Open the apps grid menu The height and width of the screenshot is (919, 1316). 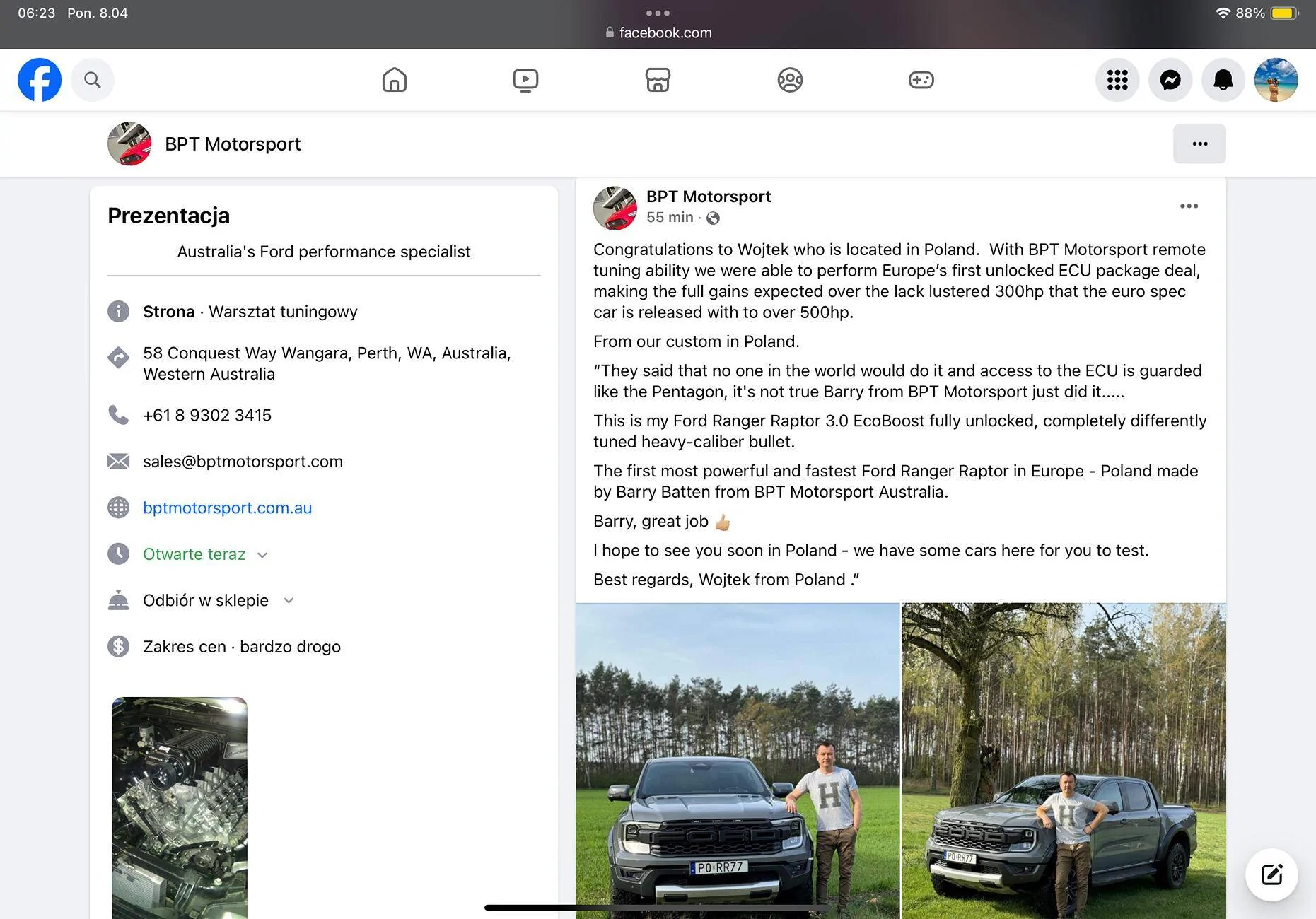(x=1117, y=80)
